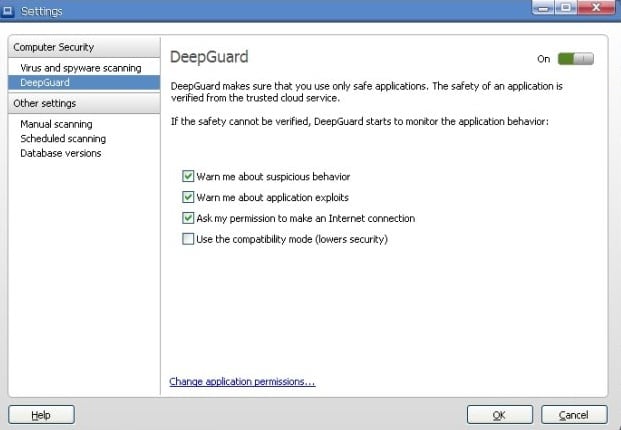Open Manual scanning settings
The width and height of the screenshot is (621, 430).
coord(56,124)
